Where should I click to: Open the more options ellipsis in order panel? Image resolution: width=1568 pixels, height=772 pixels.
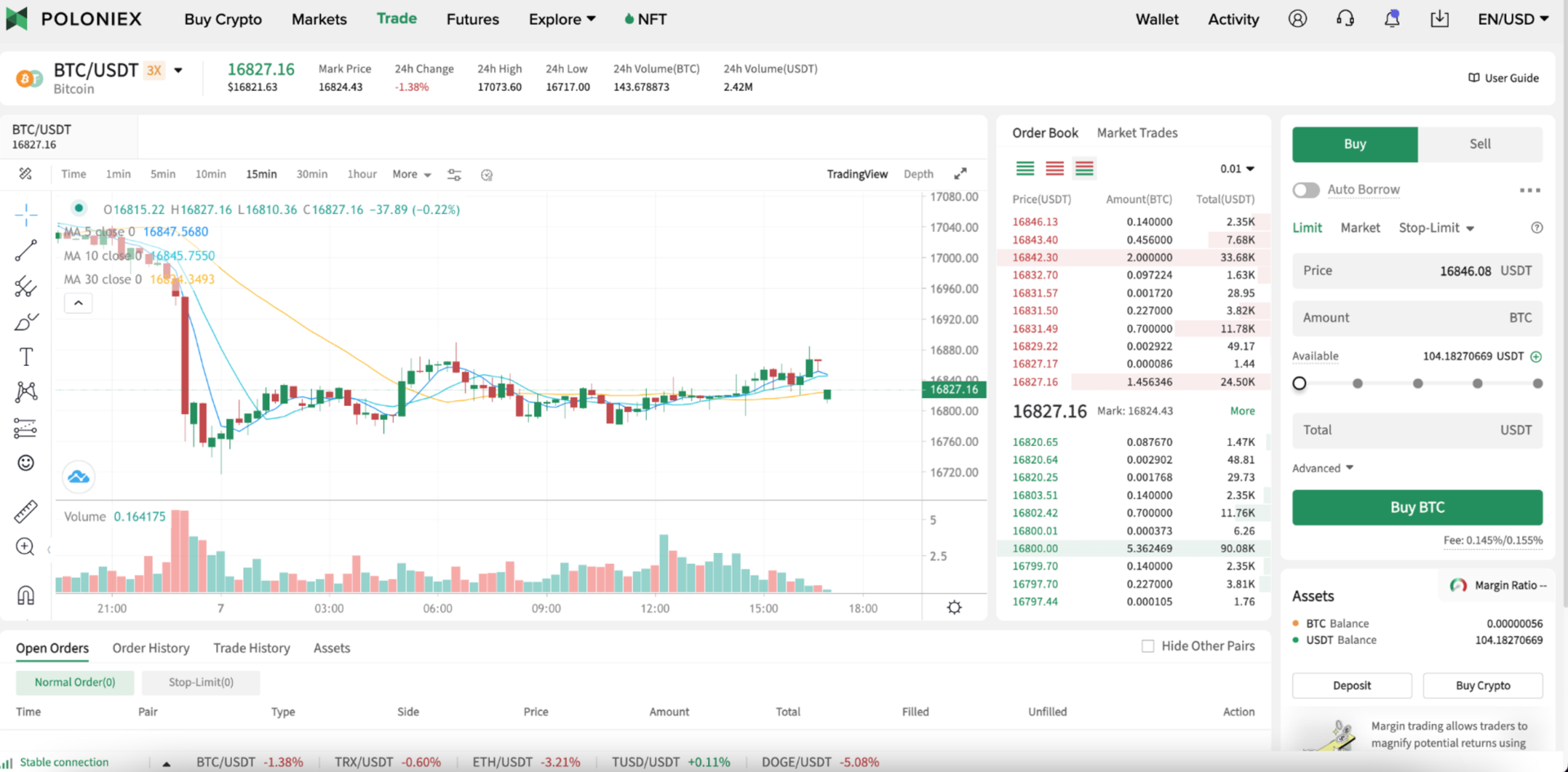[1530, 190]
